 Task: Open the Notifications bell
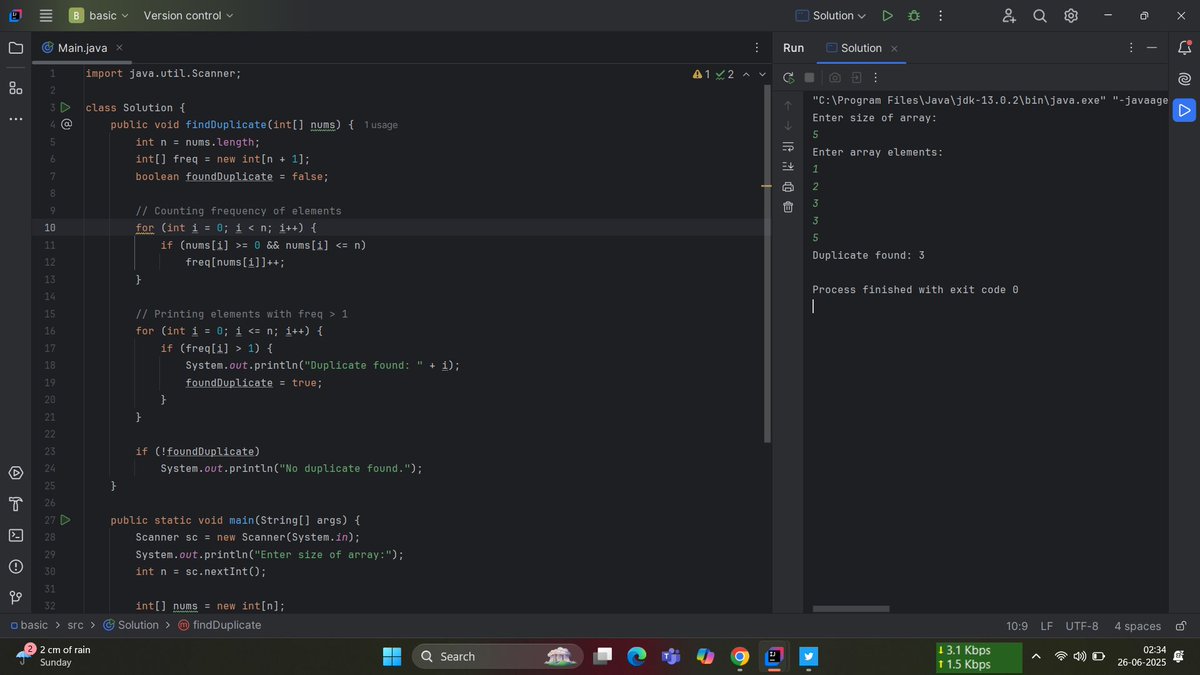pos(1184,48)
